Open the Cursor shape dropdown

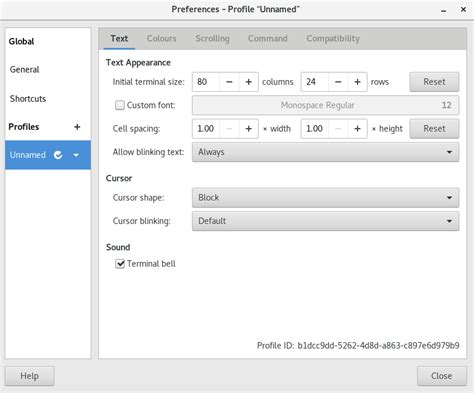[x=325, y=198]
